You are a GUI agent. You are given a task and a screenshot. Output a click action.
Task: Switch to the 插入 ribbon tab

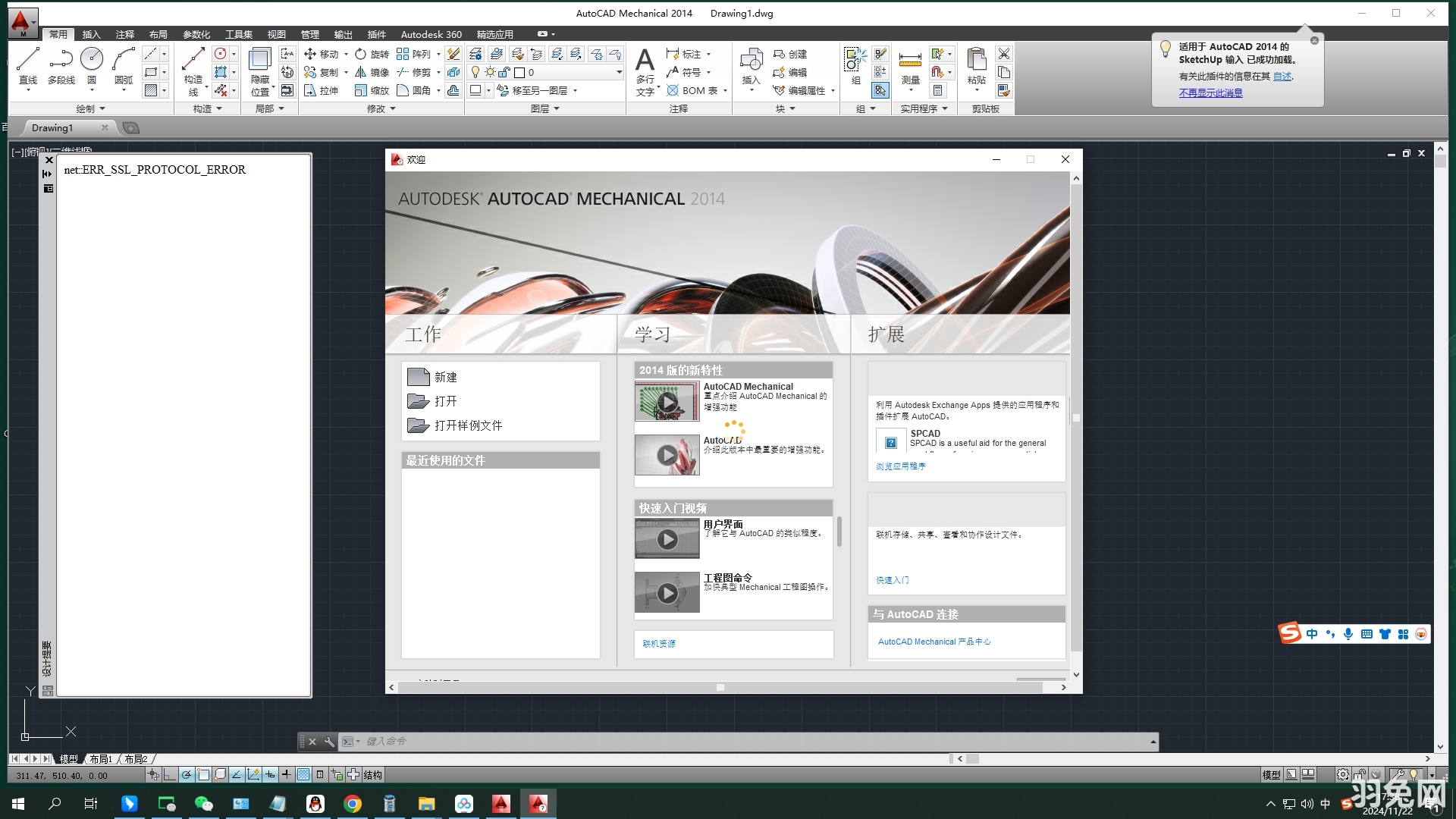click(x=91, y=34)
